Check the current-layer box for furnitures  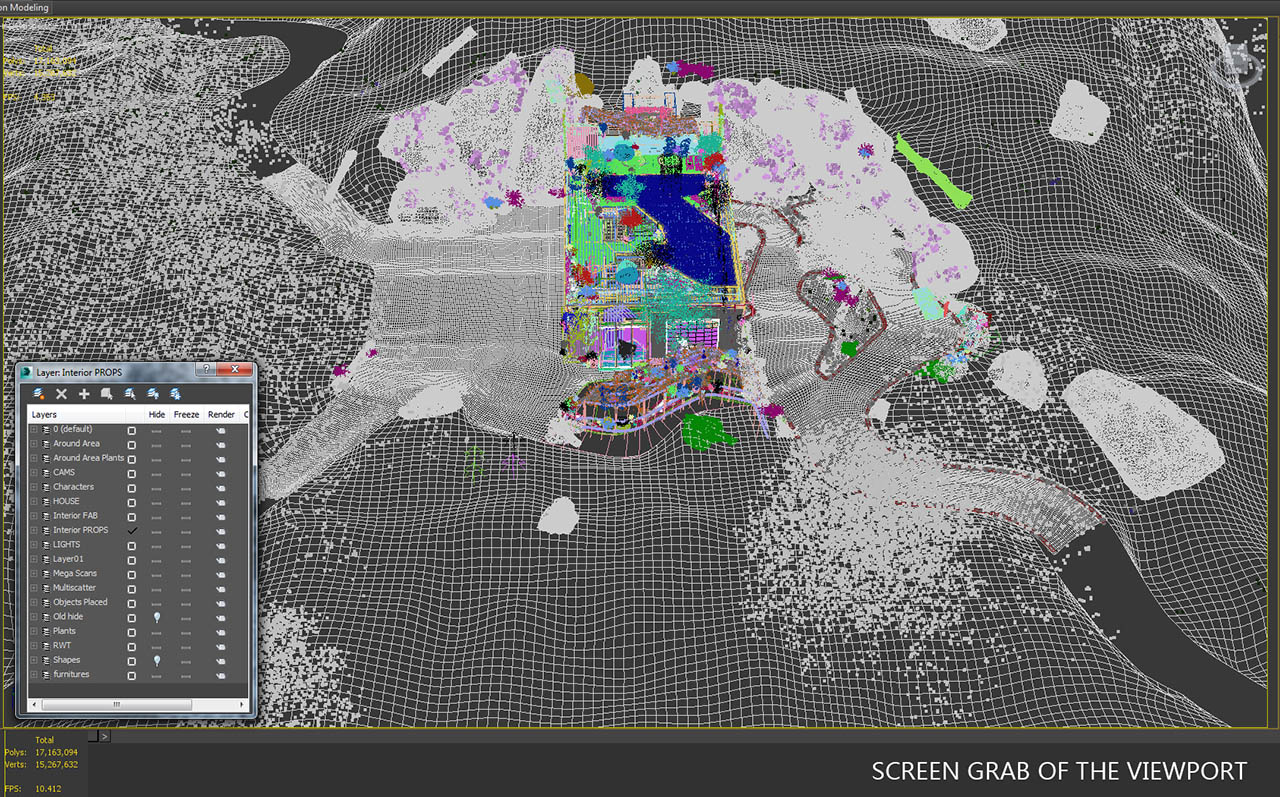coord(131,675)
